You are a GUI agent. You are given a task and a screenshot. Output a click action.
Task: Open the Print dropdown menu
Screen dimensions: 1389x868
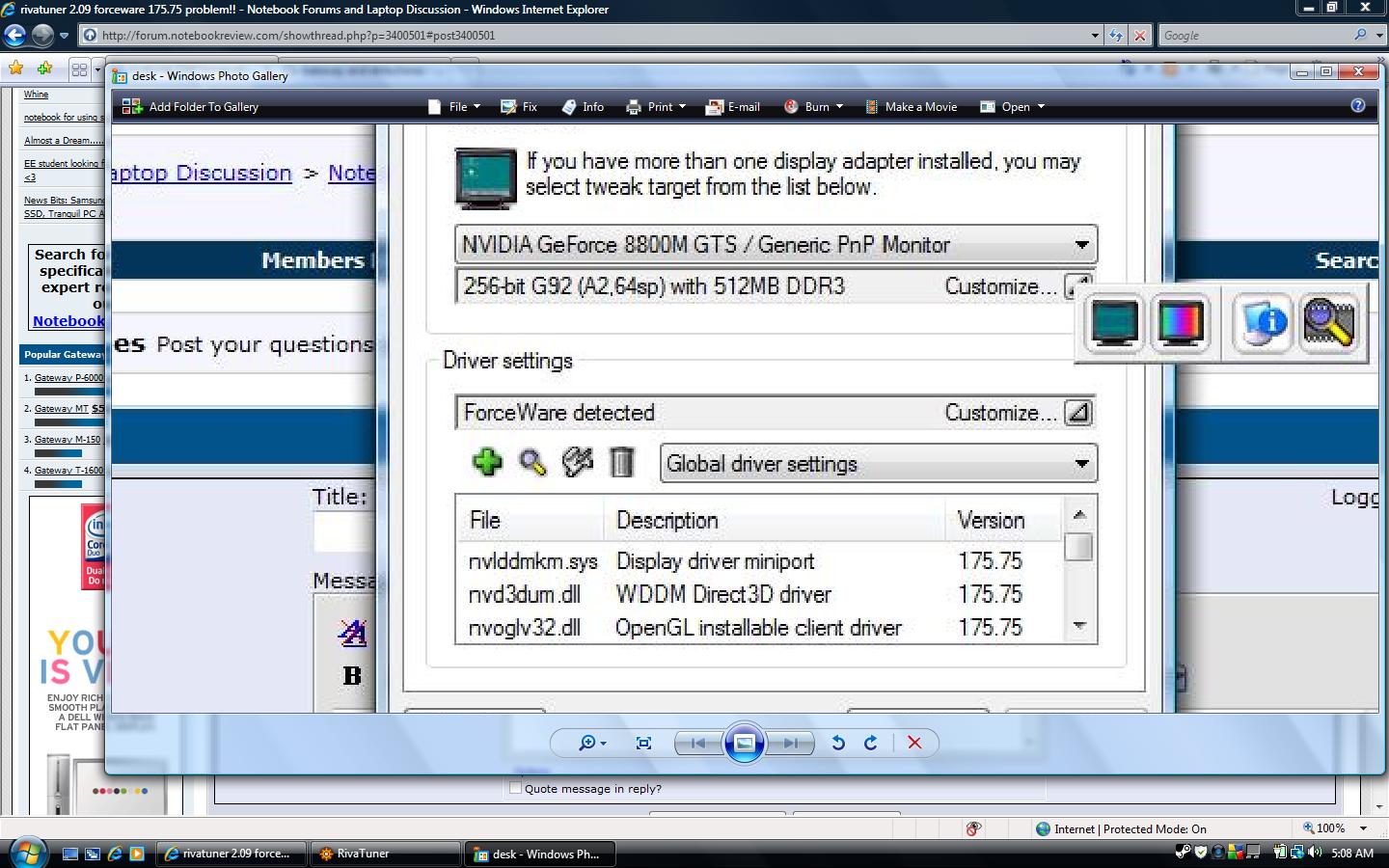point(656,107)
